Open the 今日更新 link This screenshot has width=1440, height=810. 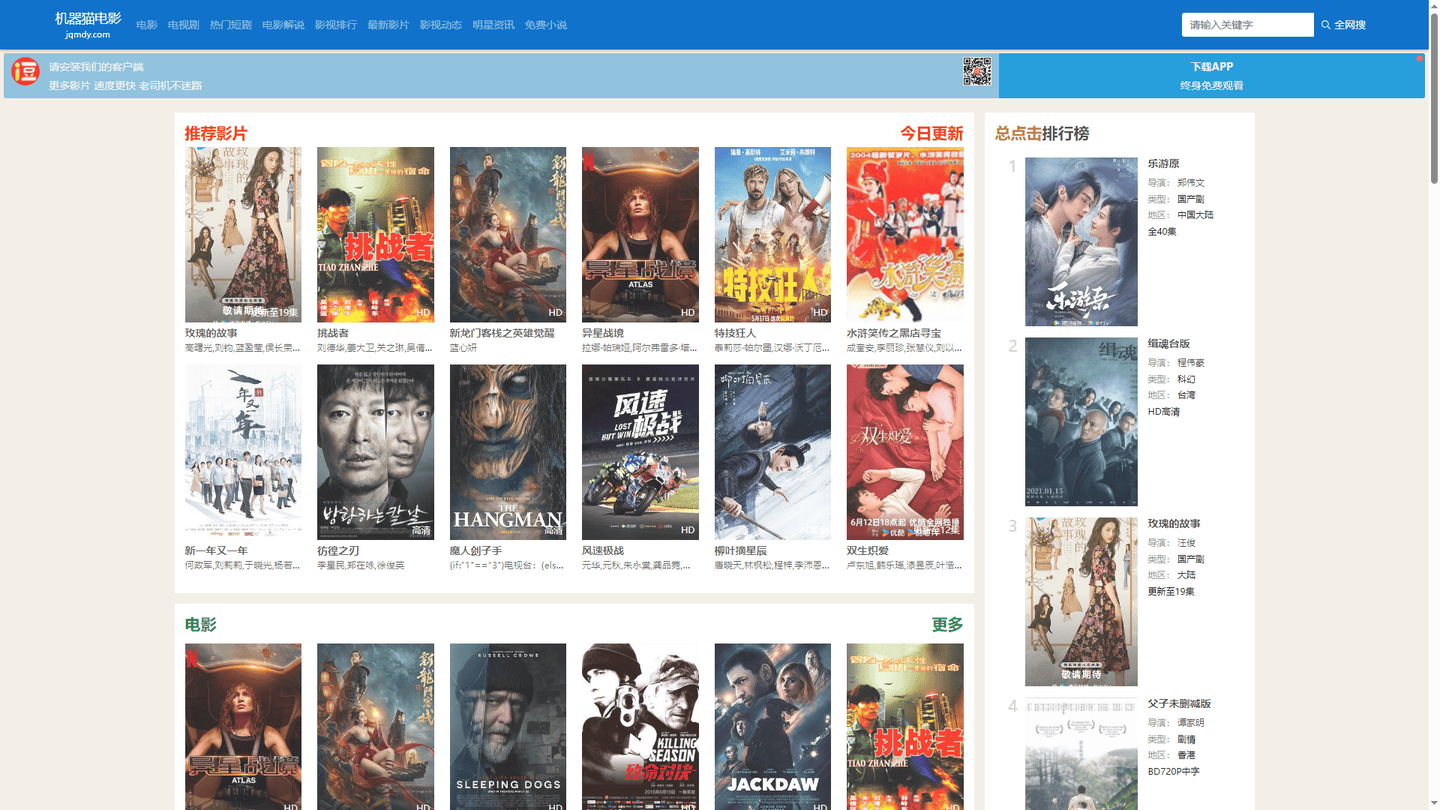click(931, 134)
